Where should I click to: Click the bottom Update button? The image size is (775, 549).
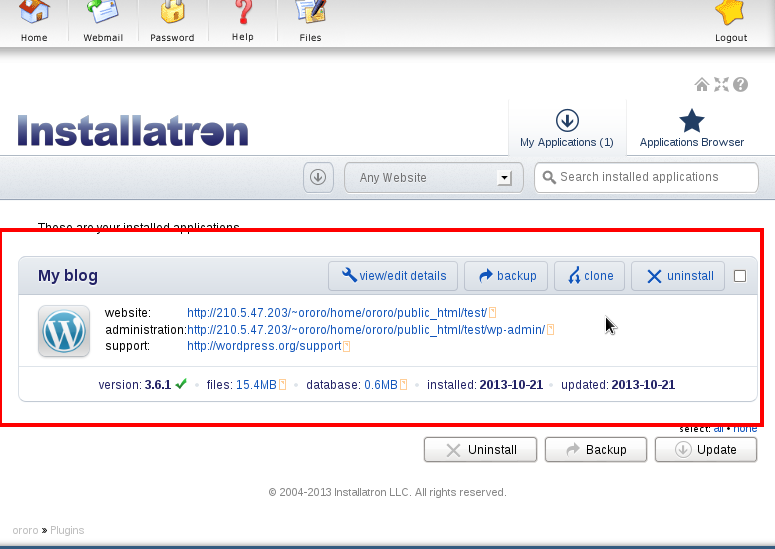pyautogui.click(x=706, y=450)
